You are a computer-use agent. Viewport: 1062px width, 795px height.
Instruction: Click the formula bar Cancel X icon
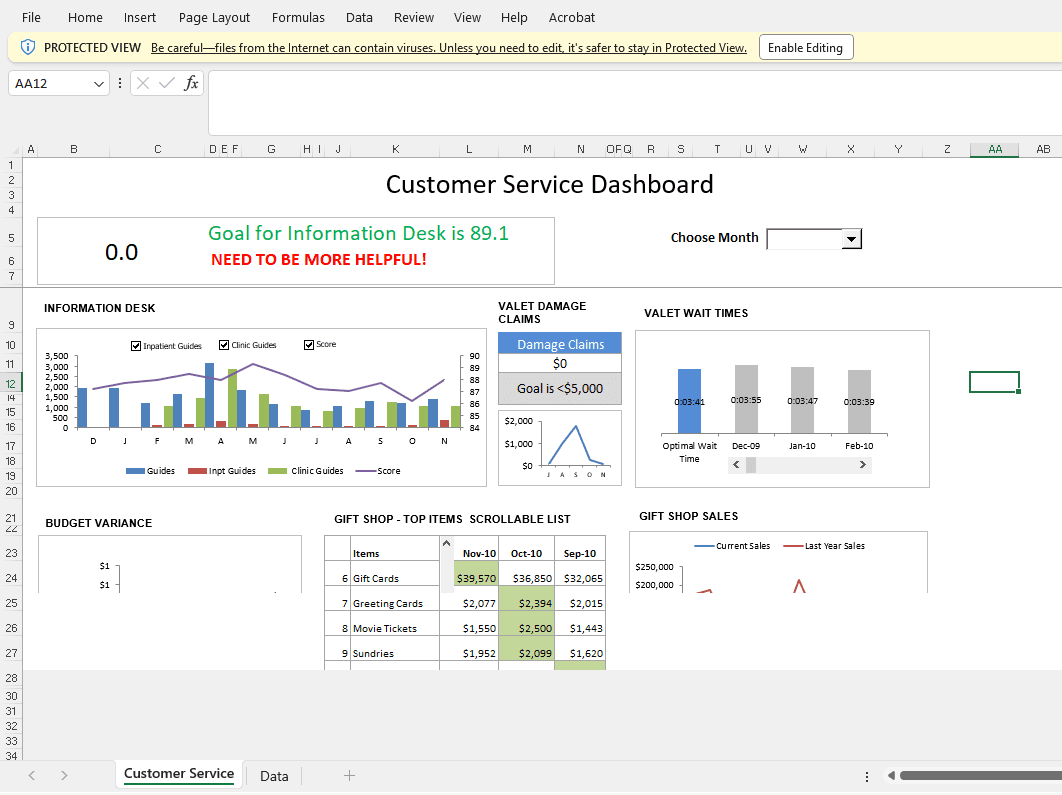pos(143,83)
